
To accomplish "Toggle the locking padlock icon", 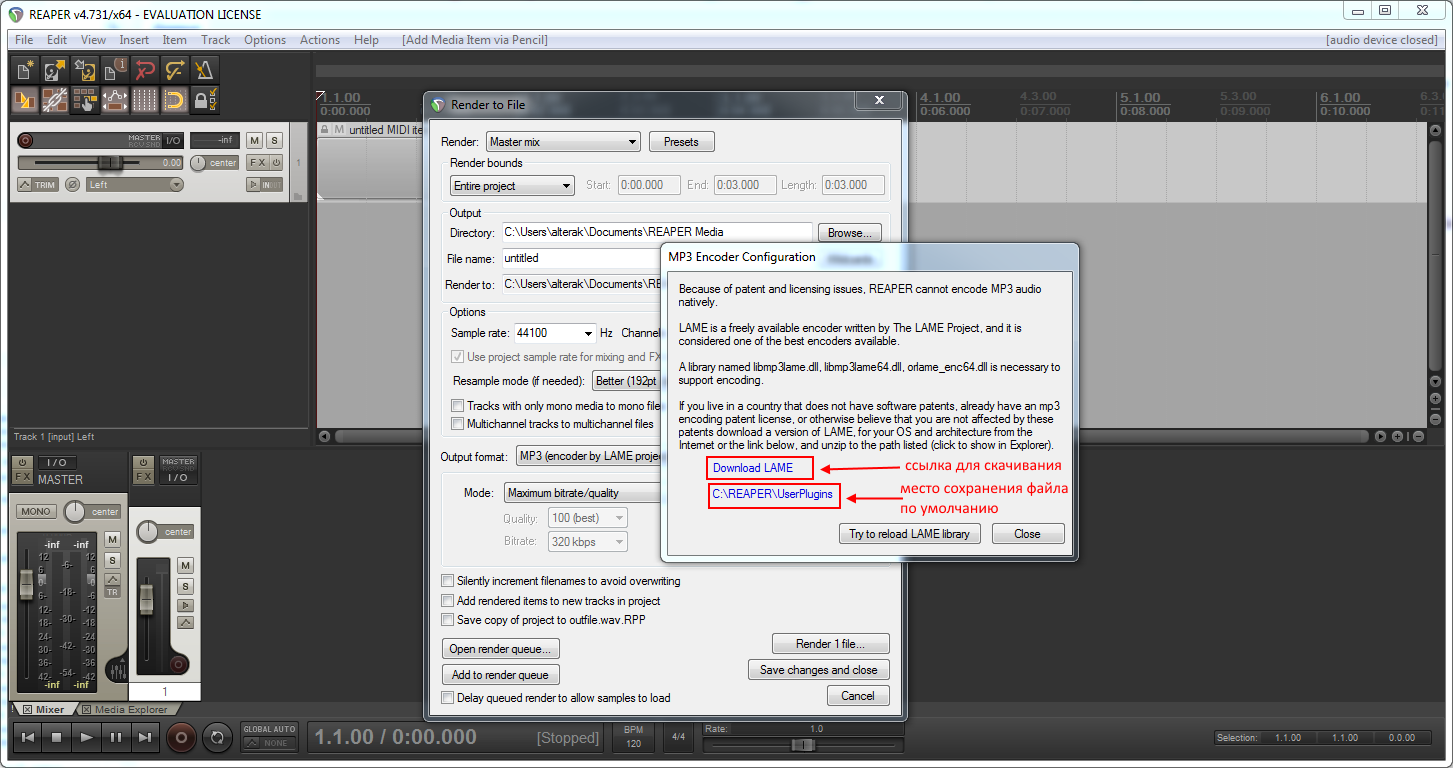I will [205, 100].
